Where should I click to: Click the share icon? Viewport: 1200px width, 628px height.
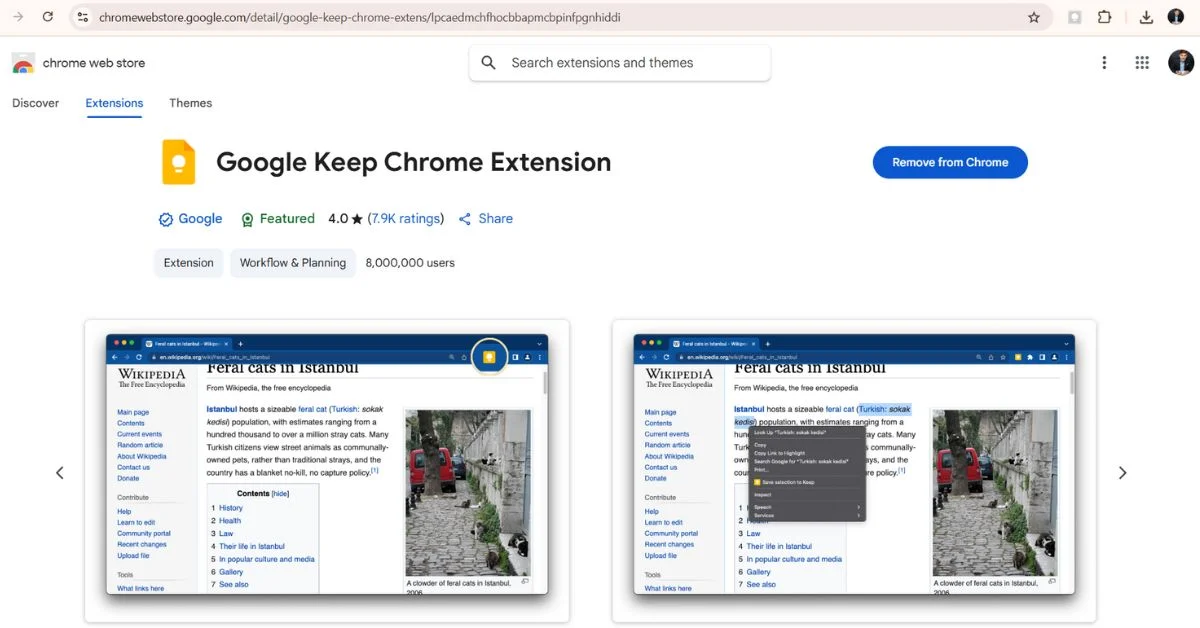(465, 219)
